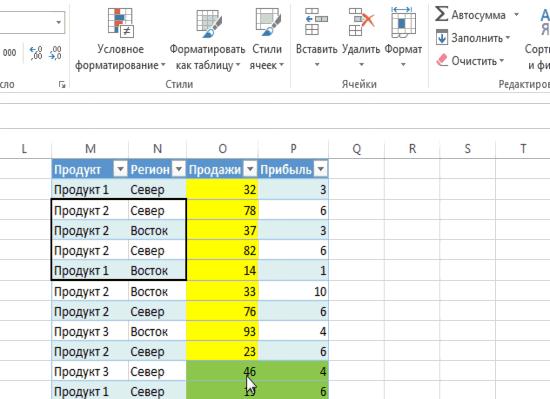The height and width of the screenshot is (399, 550).
Task: Click the Продукт header cell text
Action: 78,170
